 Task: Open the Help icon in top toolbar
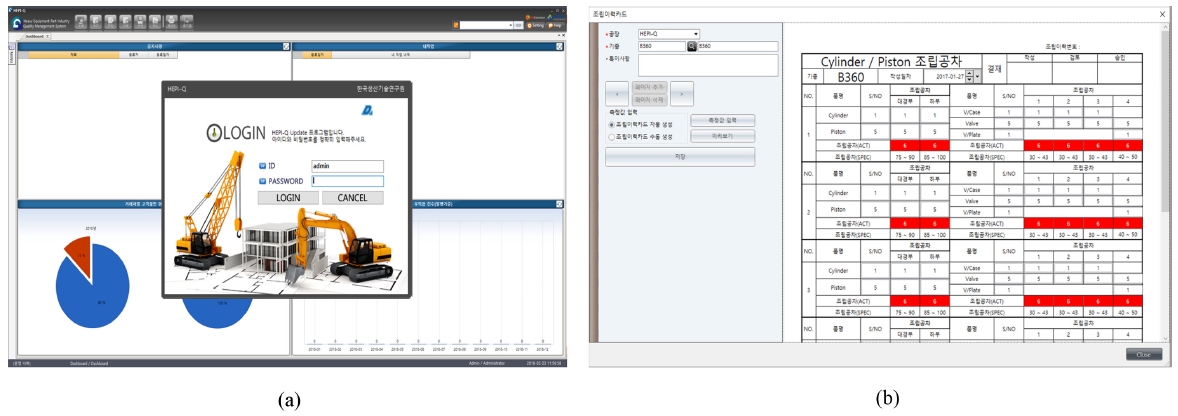point(557,26)
